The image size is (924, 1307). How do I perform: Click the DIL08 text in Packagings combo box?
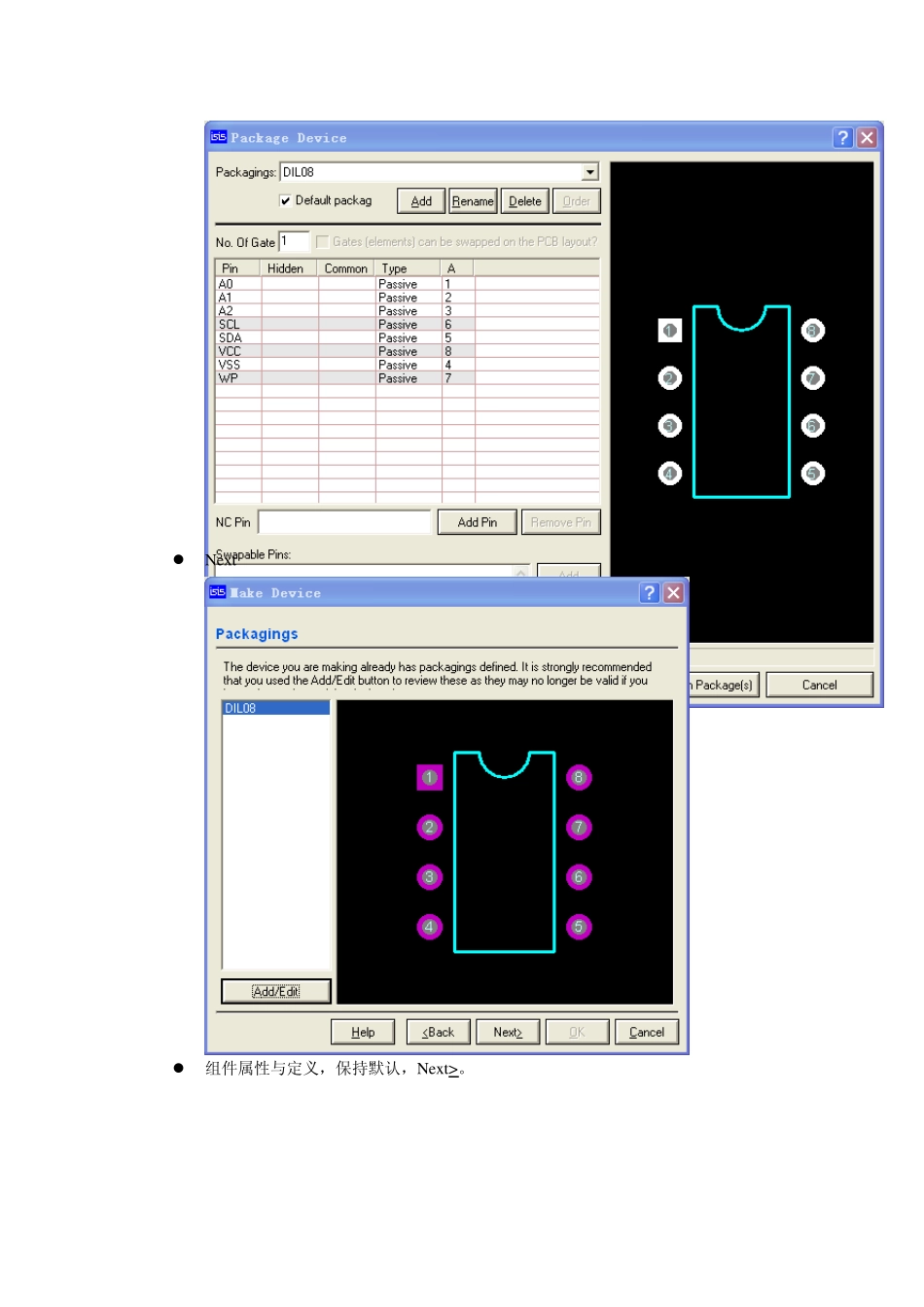[299, 172]
